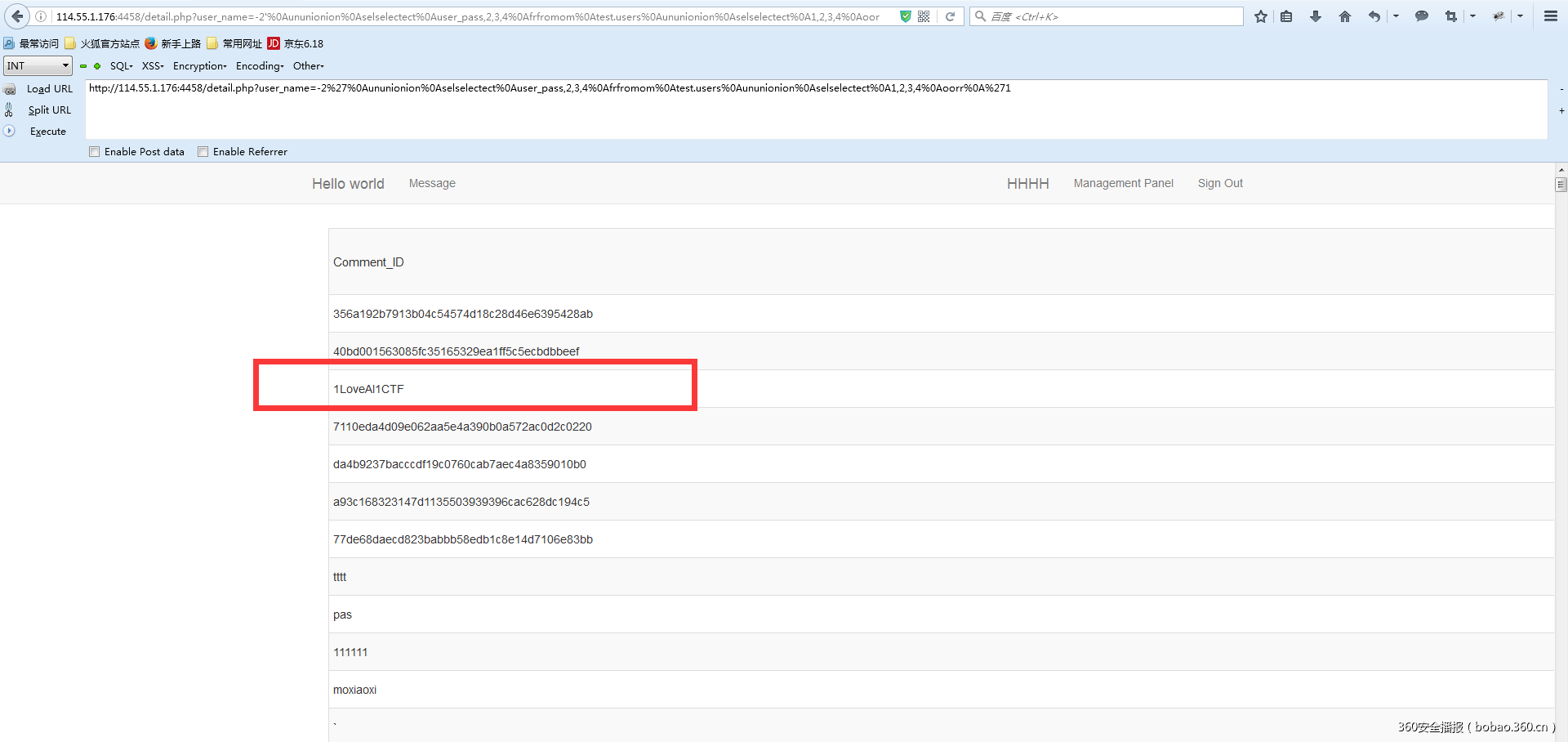
Task: Select hash starting 77de68daecd8
Action: pyautogui.click(x=463, y=539)
